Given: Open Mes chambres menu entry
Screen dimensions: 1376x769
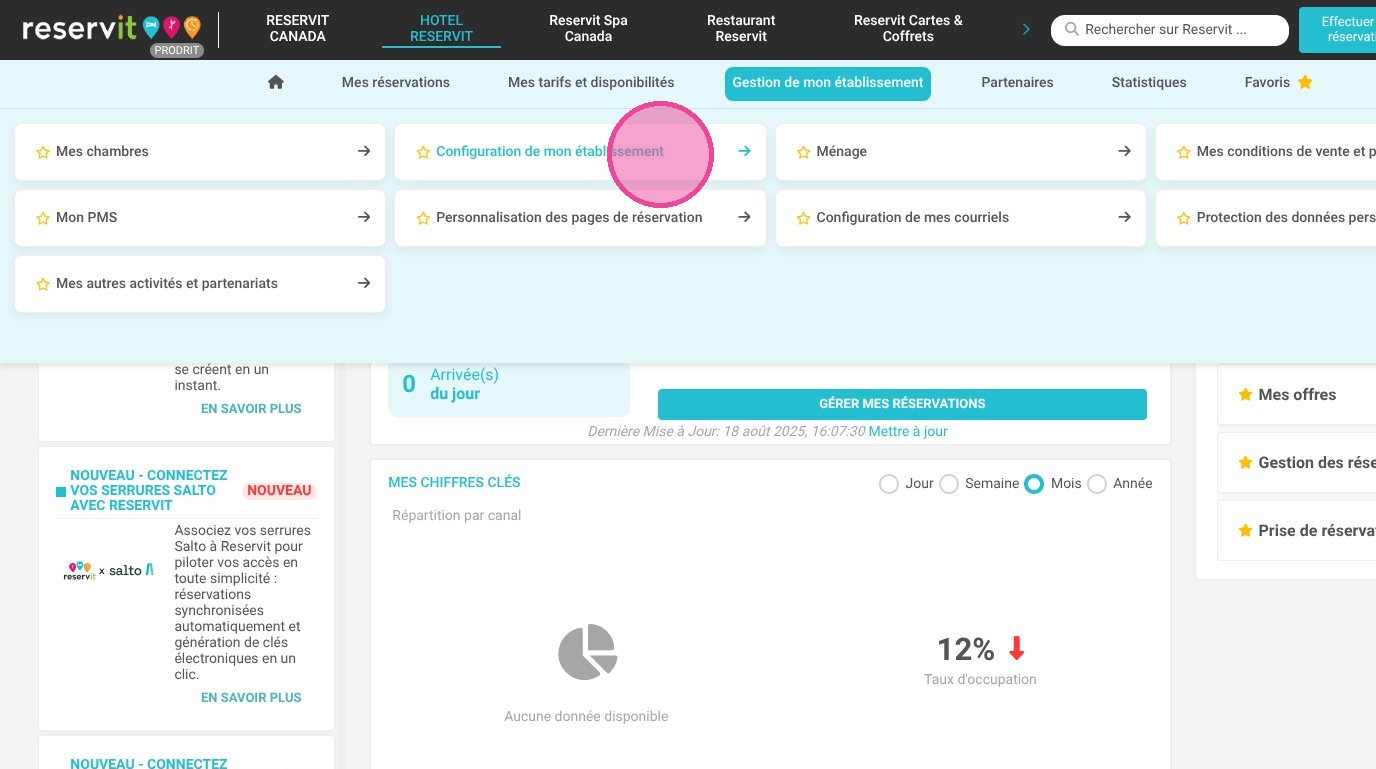Looking at the screenshot, I should [x=200, y=152].
